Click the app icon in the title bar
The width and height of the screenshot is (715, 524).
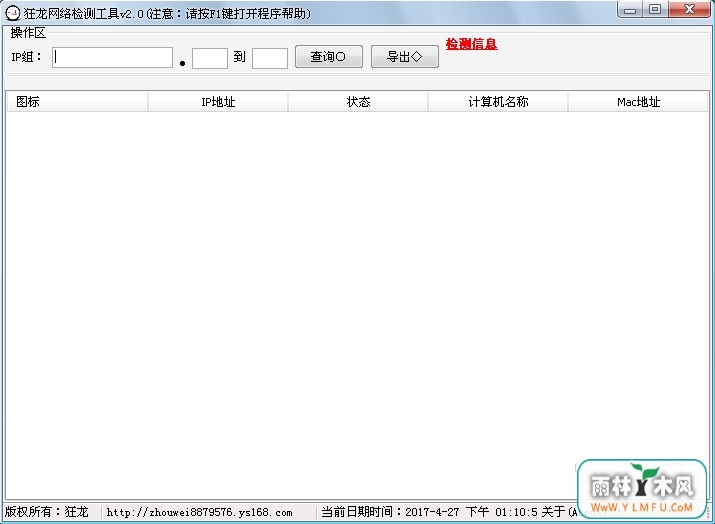pos(12,13)
